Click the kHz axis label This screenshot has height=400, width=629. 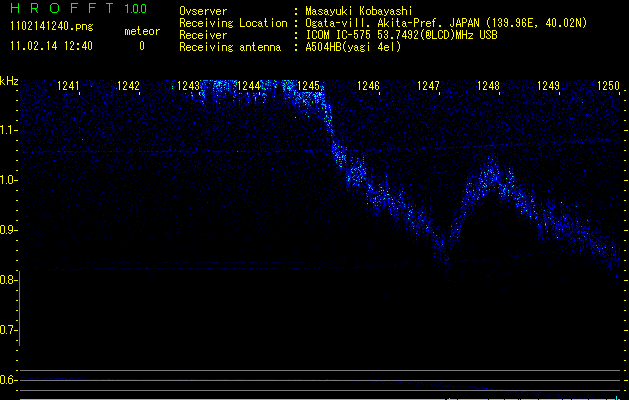tap(9, 81)
